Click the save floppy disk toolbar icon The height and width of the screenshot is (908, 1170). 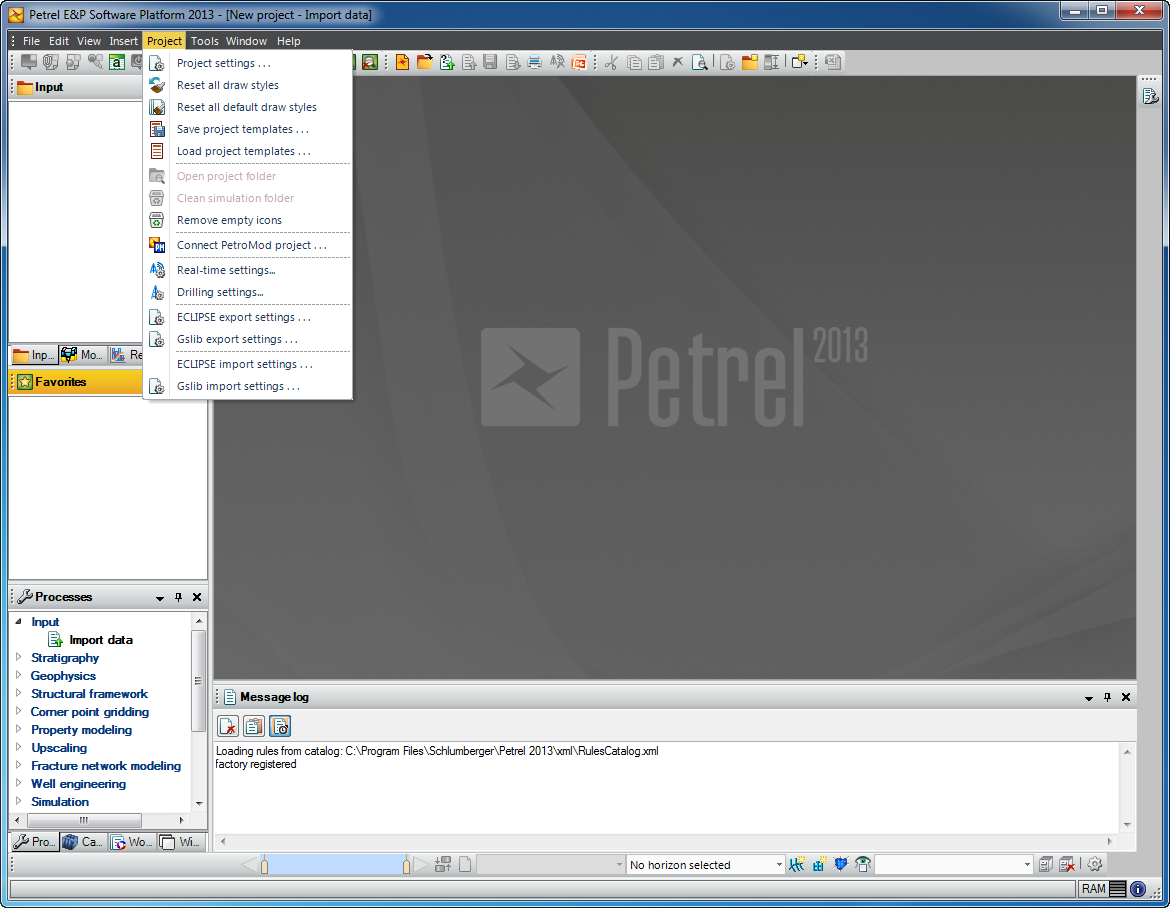(x=490, y=63)
